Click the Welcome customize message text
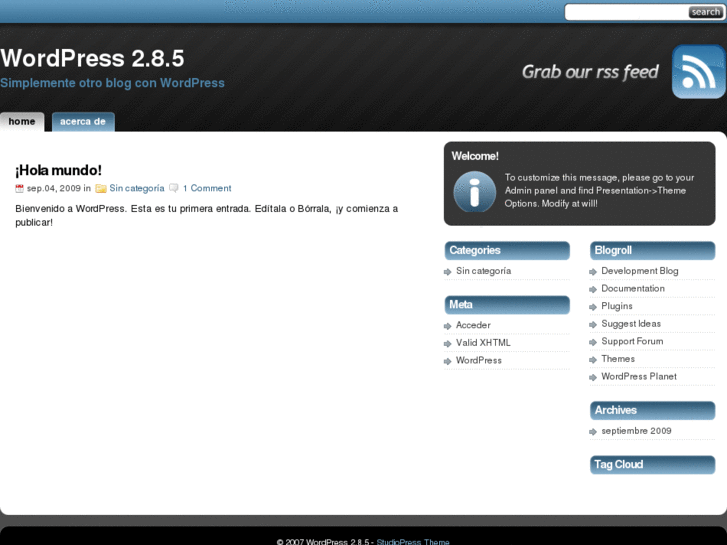The height and width of the screenshot is (545, 727). pyautogui.click(x=599, y=191)
